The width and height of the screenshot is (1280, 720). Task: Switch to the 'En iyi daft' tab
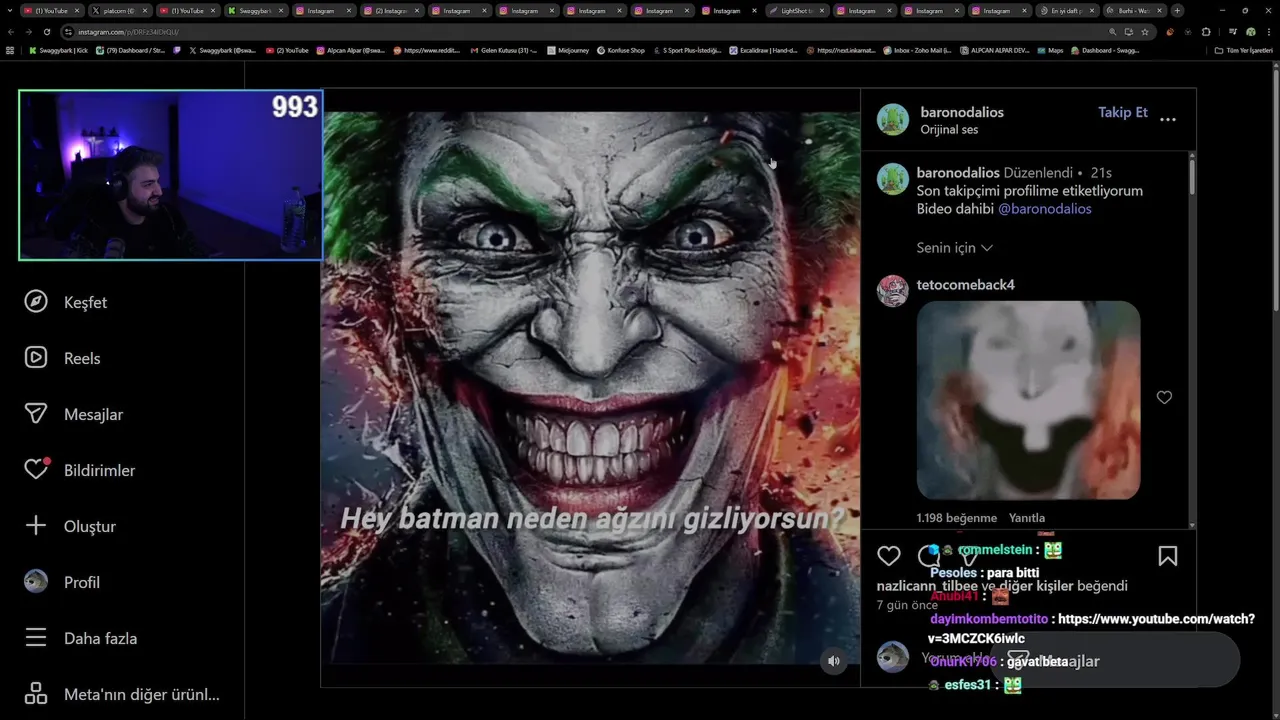[1065, 10]
